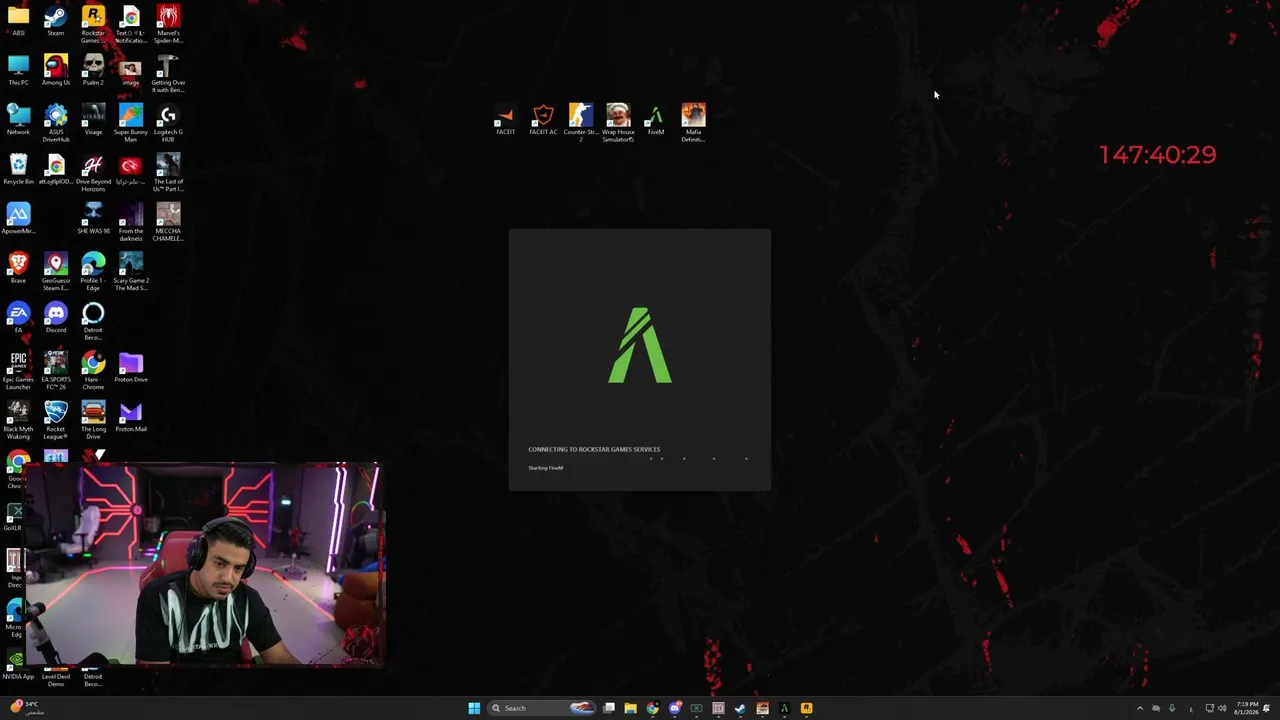
Task: Select Getting Over It desktop shortcut
Action: tap(168, 74)
